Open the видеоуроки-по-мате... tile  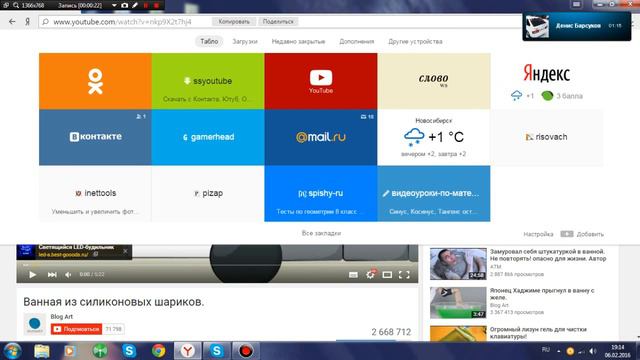434,193
